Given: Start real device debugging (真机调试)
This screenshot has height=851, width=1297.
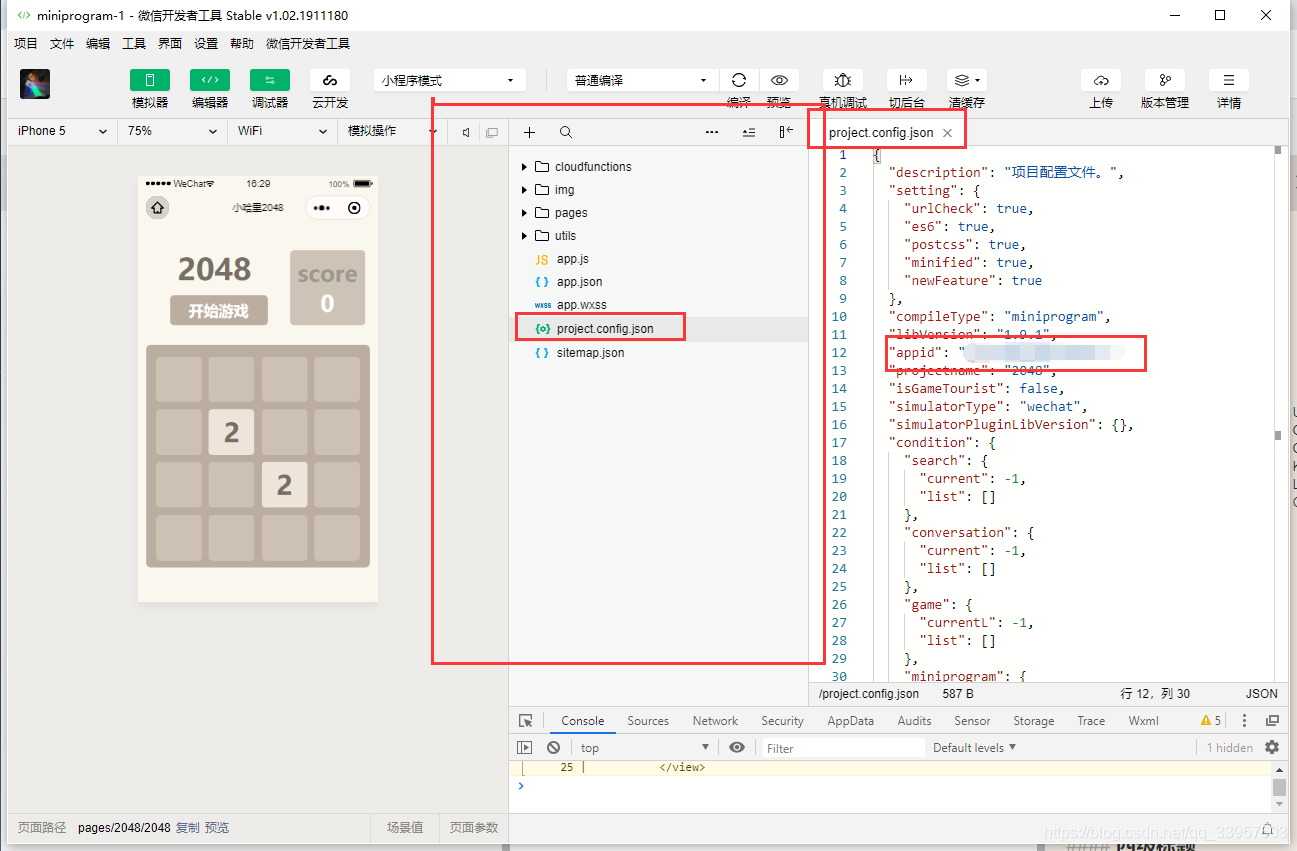Looking at the screenshot, I should tap(843, 80).
